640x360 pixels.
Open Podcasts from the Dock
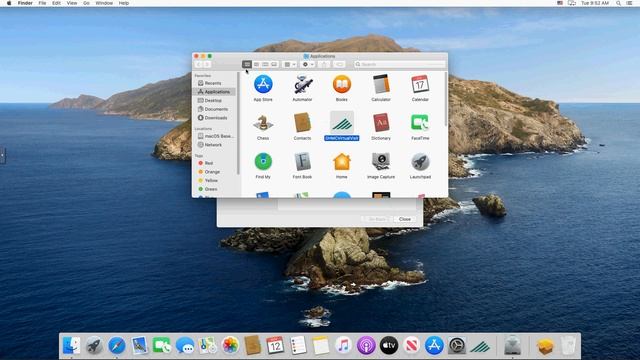pyautogui.click(x=366, y=346)
